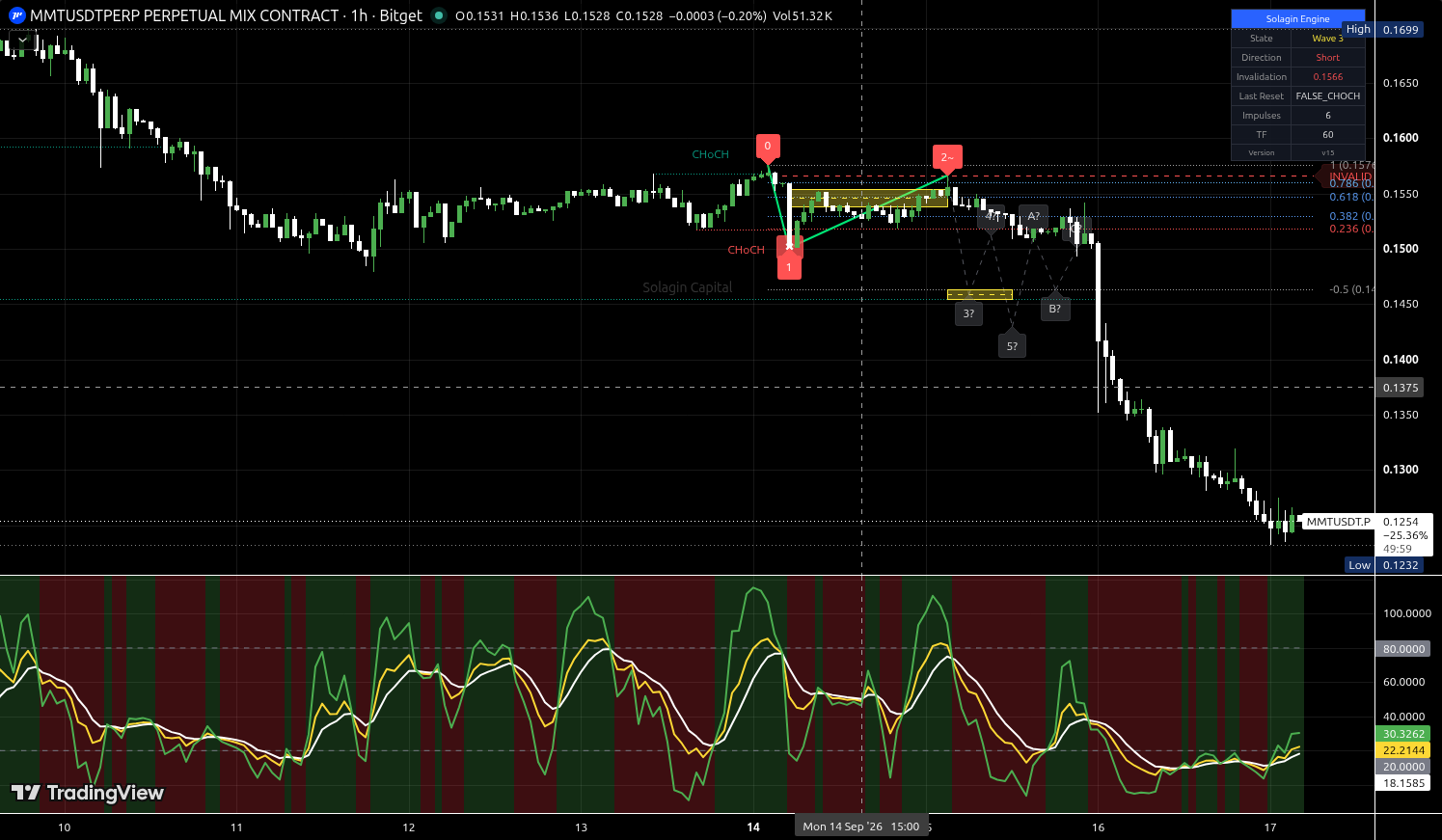Click the 0.1375 crosshair price label
Image resolution: width=1442 pixels, height=840 pixels.
click(x=1401, y=388)
